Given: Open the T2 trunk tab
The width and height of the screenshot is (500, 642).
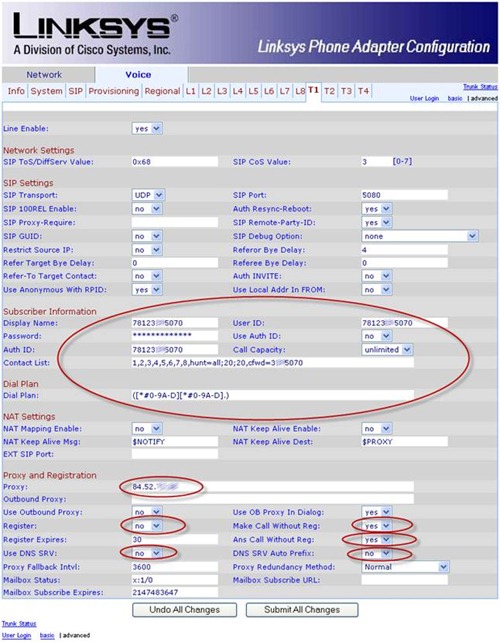Looking at the screenshot, I should point(329,91).
